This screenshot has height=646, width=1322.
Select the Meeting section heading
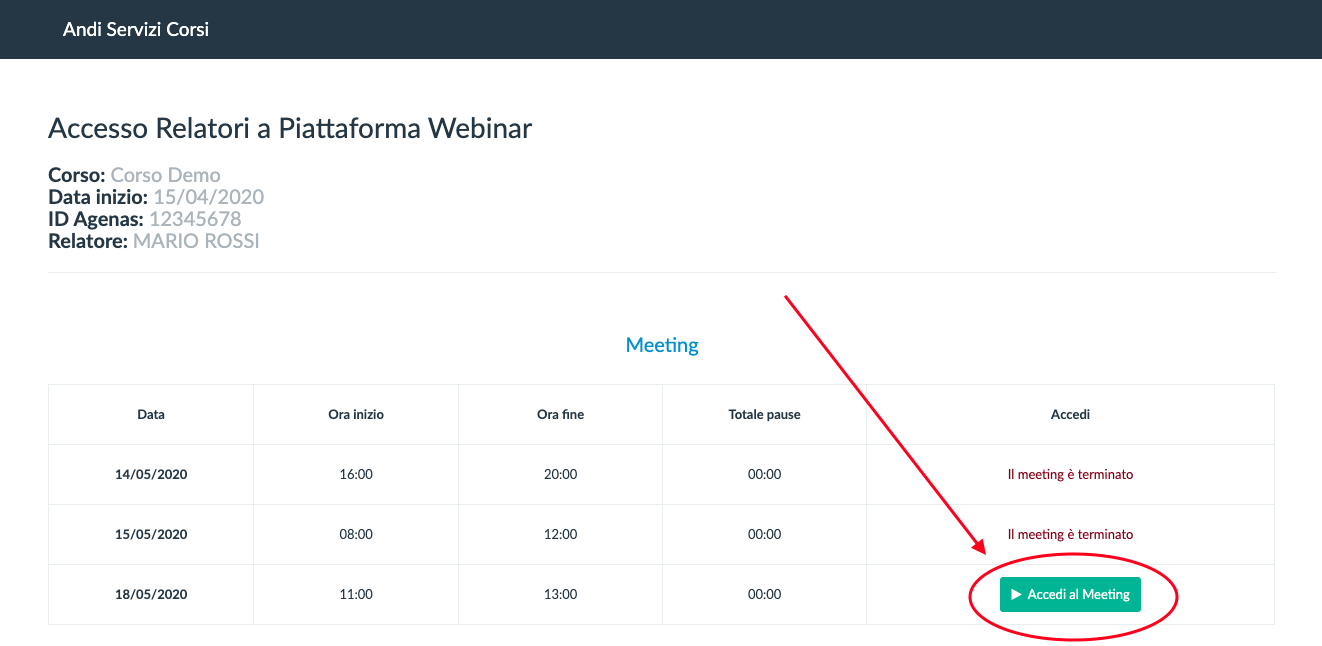click(x=662, y=345)
